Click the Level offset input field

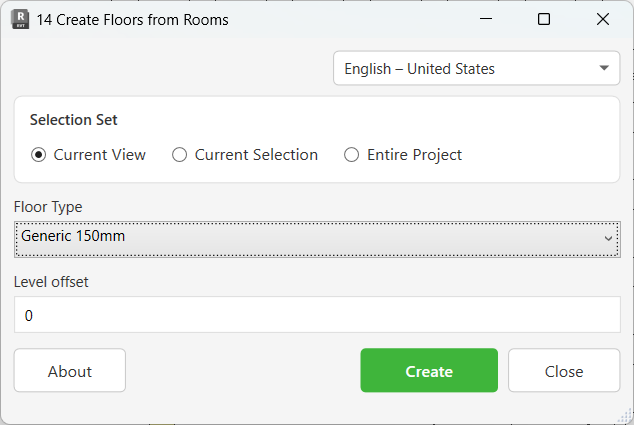317,315
